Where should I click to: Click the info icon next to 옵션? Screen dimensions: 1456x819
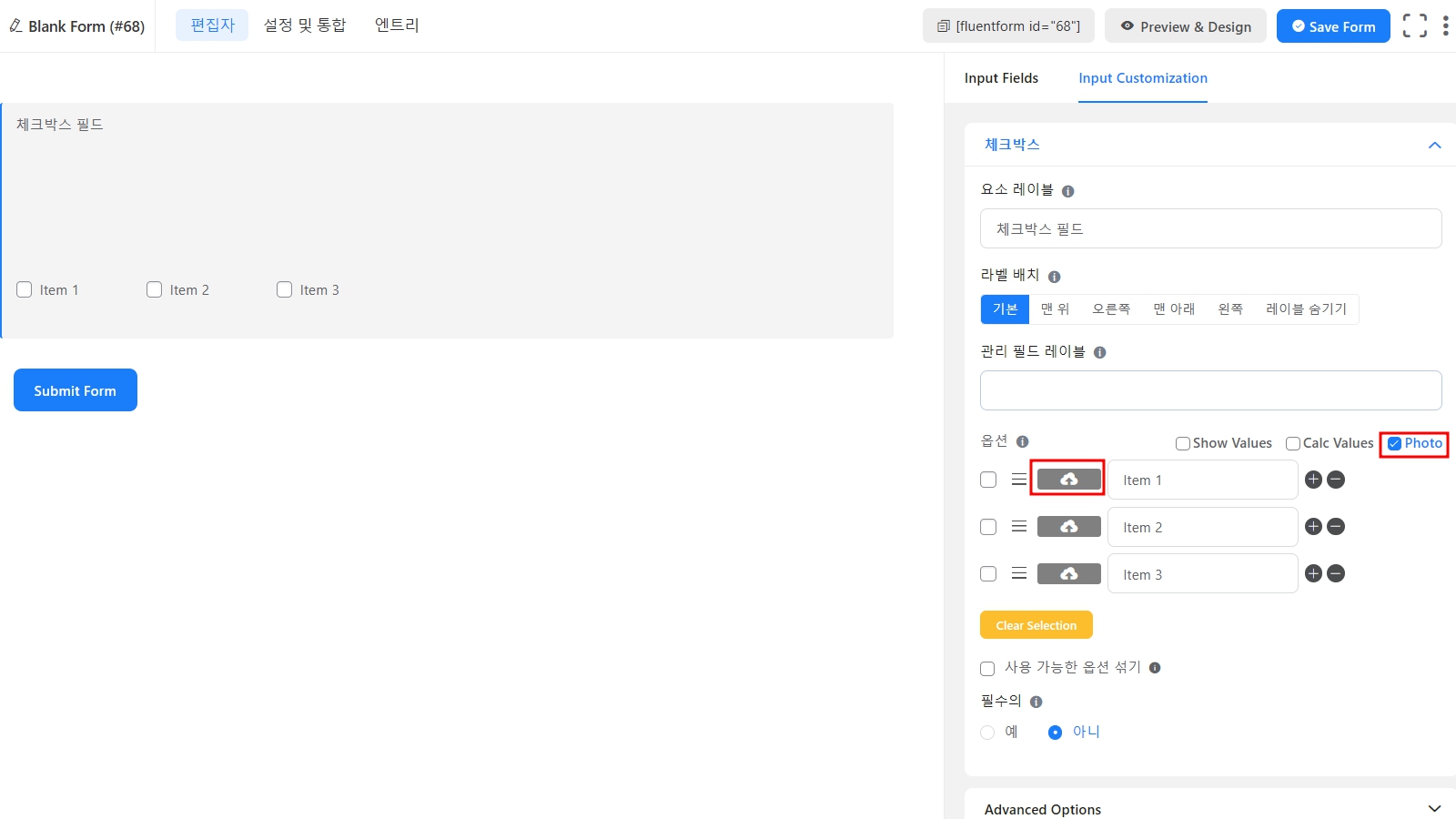[x=1023, y=441]
